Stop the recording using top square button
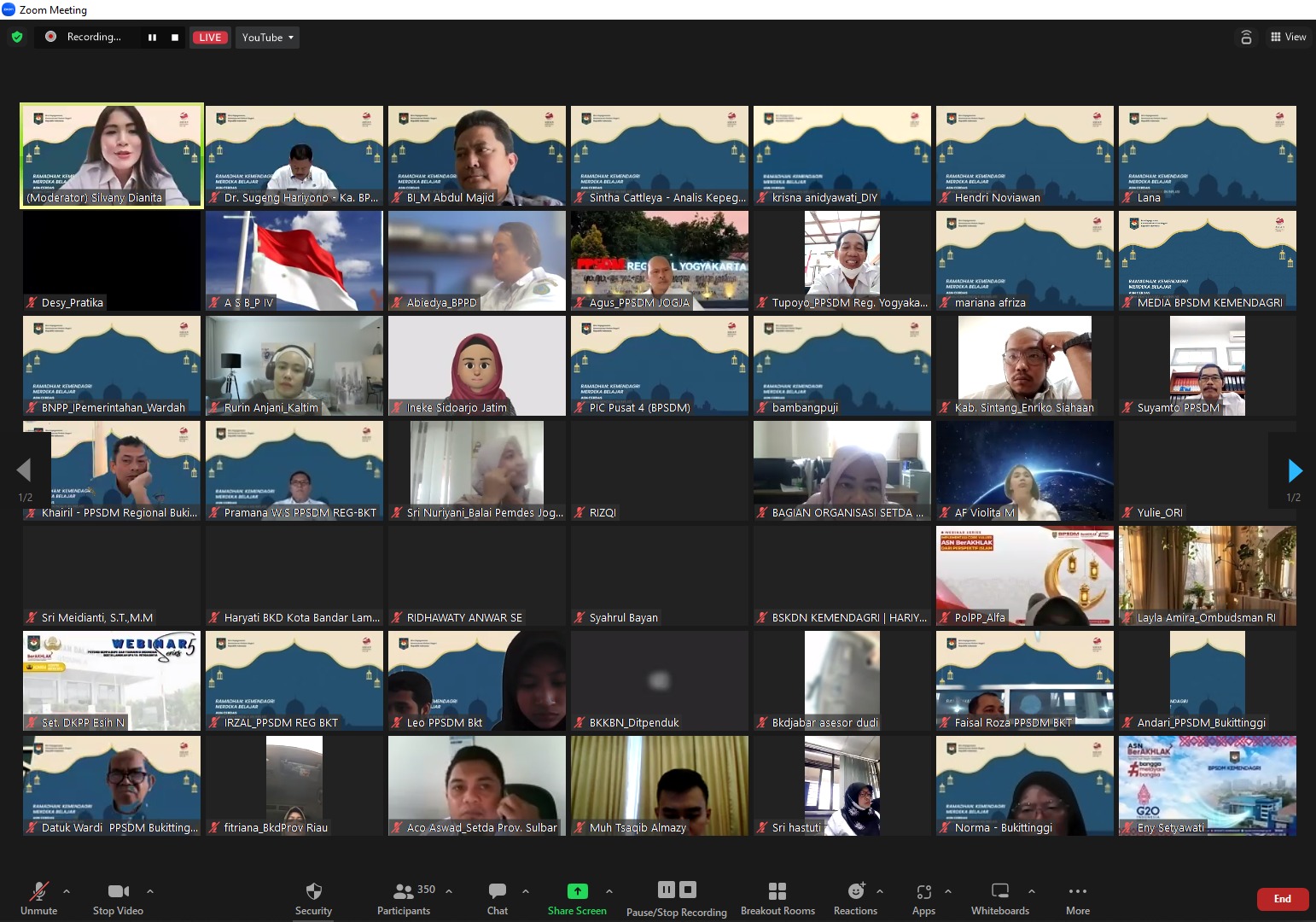1316x922 pixels. [175, 38]
